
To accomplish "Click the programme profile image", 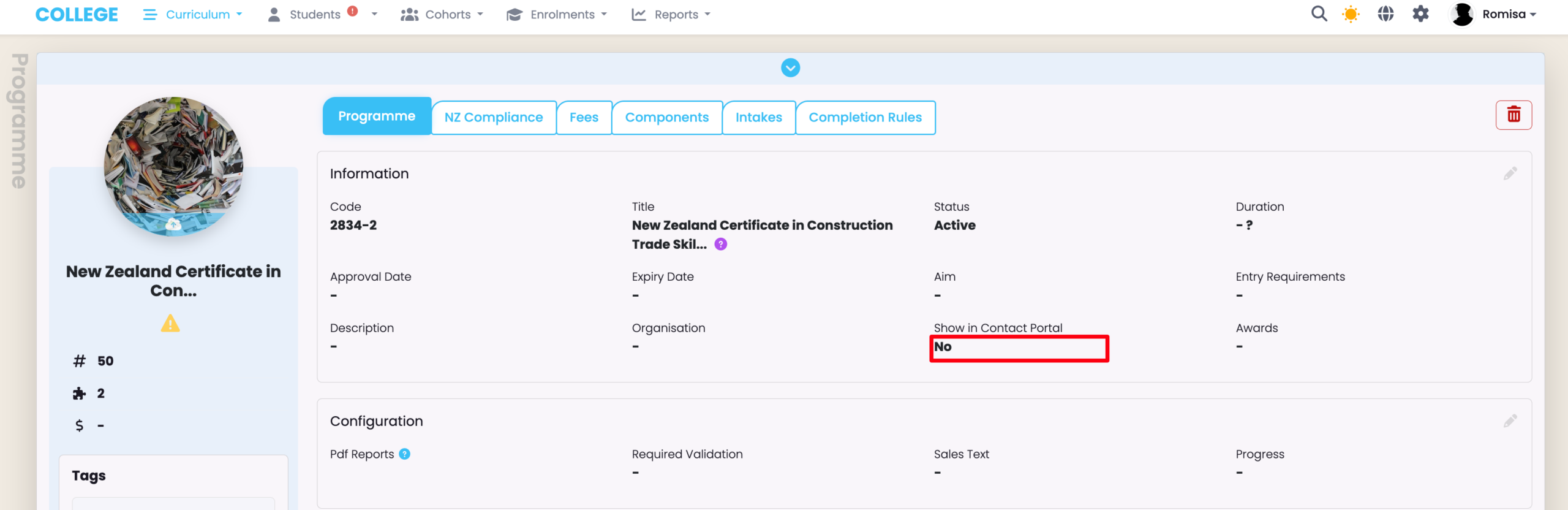I will (x=174, y=167).
